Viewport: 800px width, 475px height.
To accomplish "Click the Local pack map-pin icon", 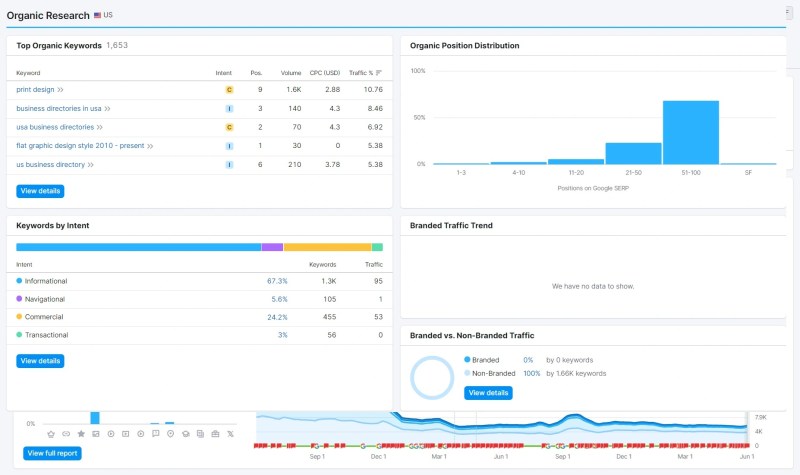I will [170, 434].
